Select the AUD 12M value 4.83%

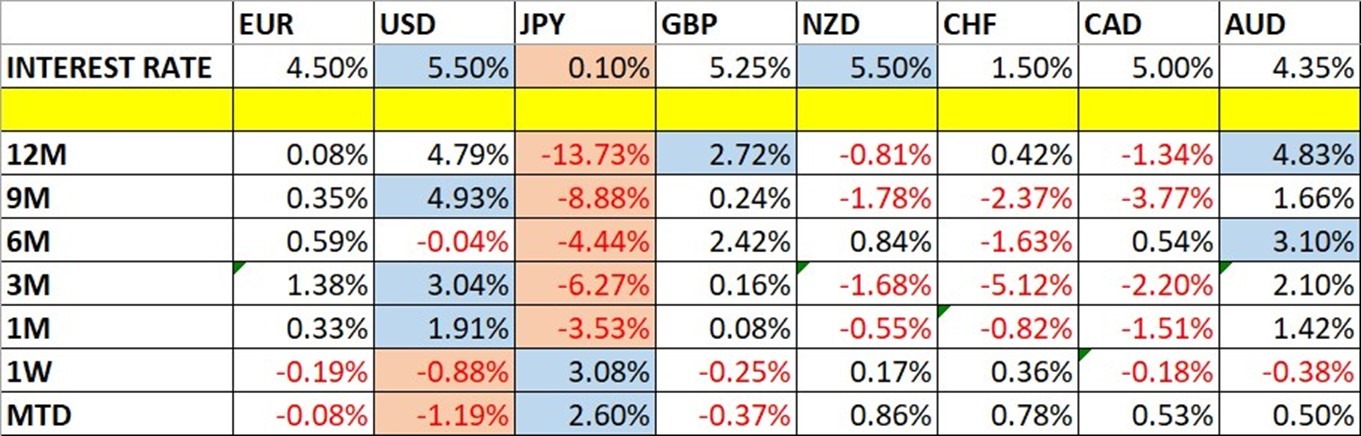click(x=1289, y=157)
